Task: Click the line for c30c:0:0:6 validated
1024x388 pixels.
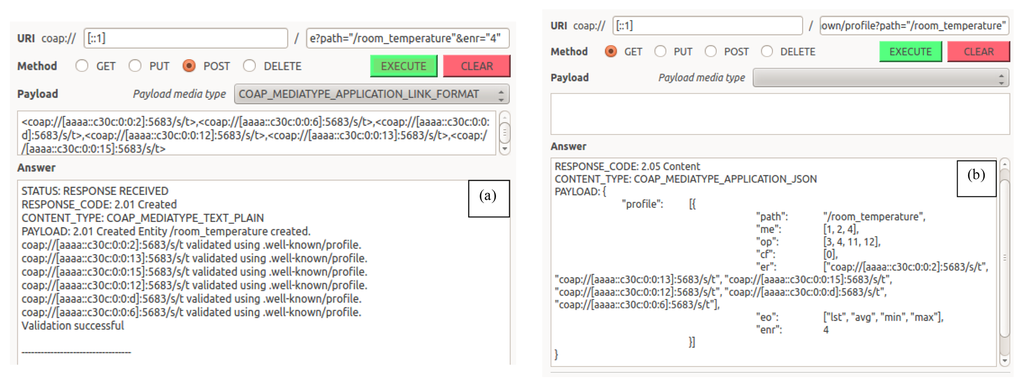Action: point(192,312)
